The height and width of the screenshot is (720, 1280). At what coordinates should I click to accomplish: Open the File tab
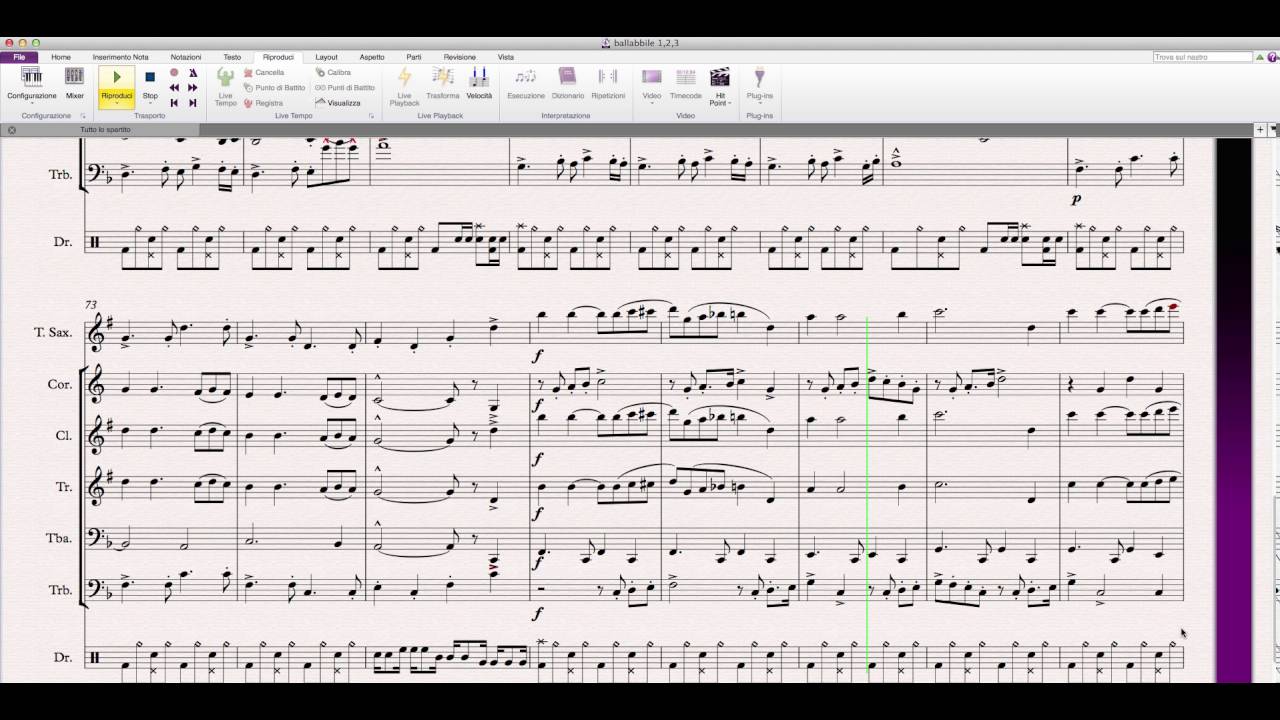(19, 57)
